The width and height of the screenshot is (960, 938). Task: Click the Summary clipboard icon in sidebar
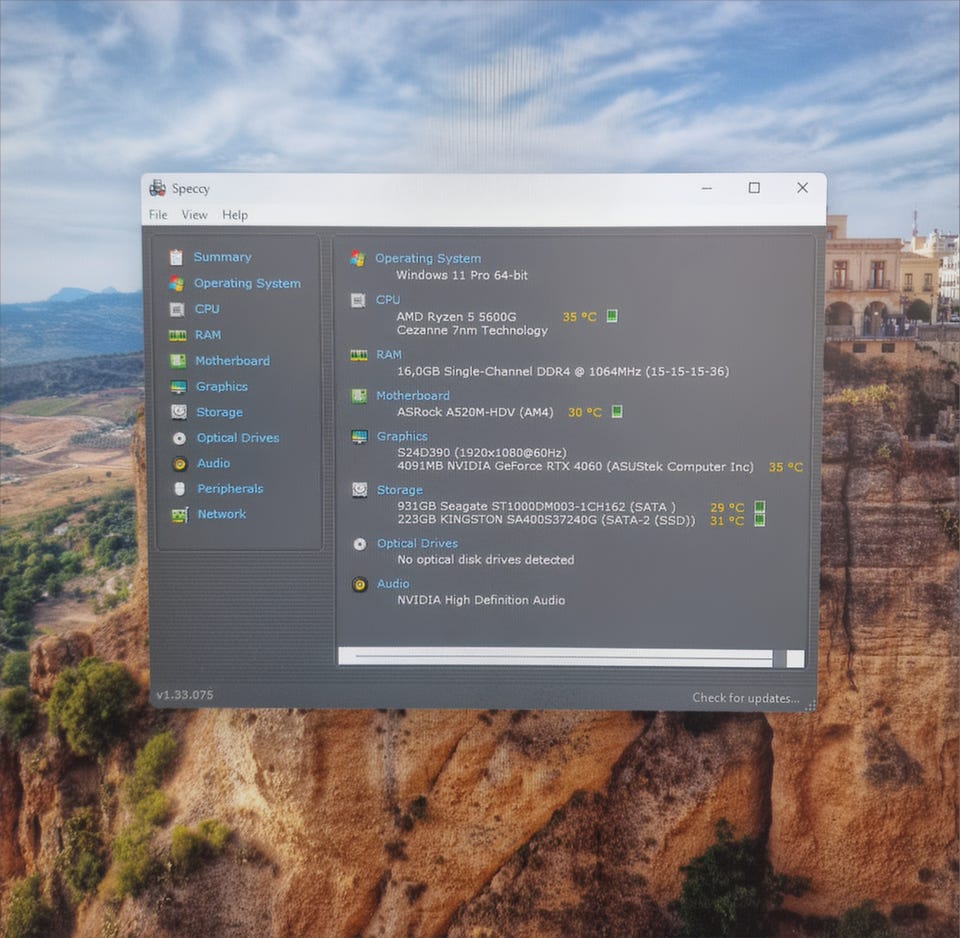(176, 258)
